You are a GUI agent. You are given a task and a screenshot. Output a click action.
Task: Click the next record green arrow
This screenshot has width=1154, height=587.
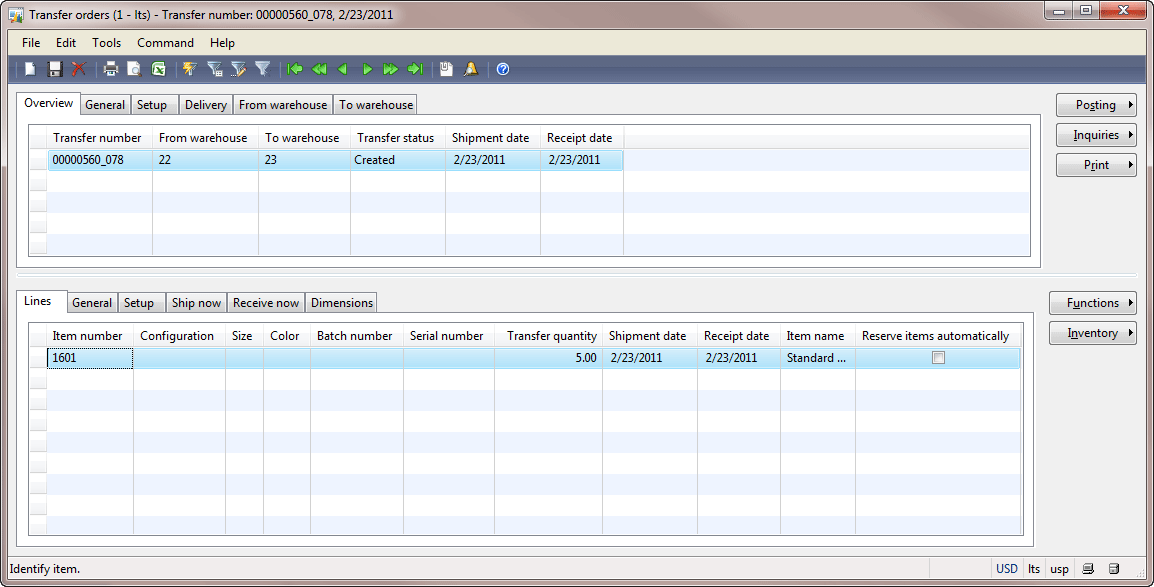tap(367, 69)
